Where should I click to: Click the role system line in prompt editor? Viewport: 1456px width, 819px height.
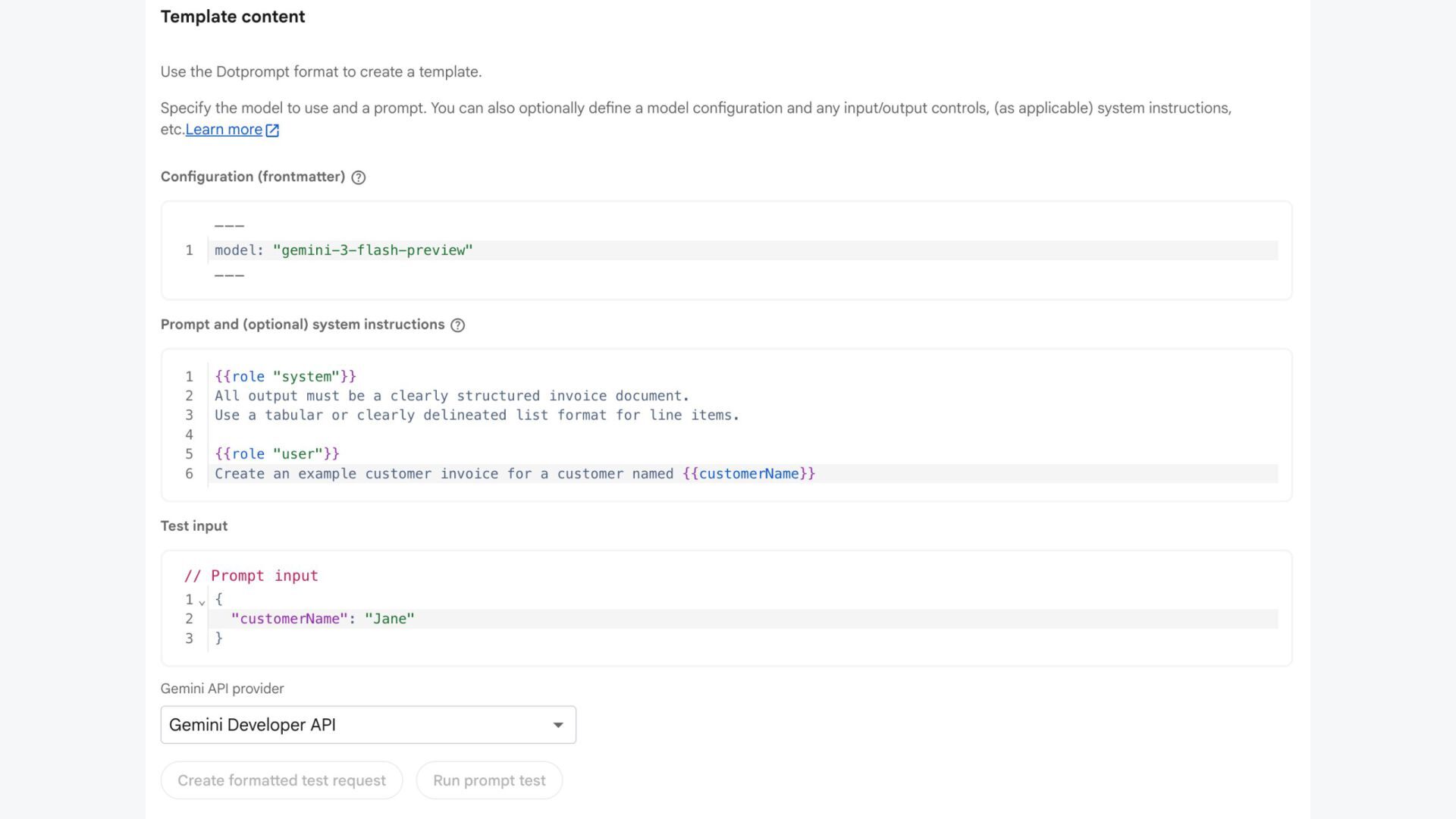(x=285, y=377)
